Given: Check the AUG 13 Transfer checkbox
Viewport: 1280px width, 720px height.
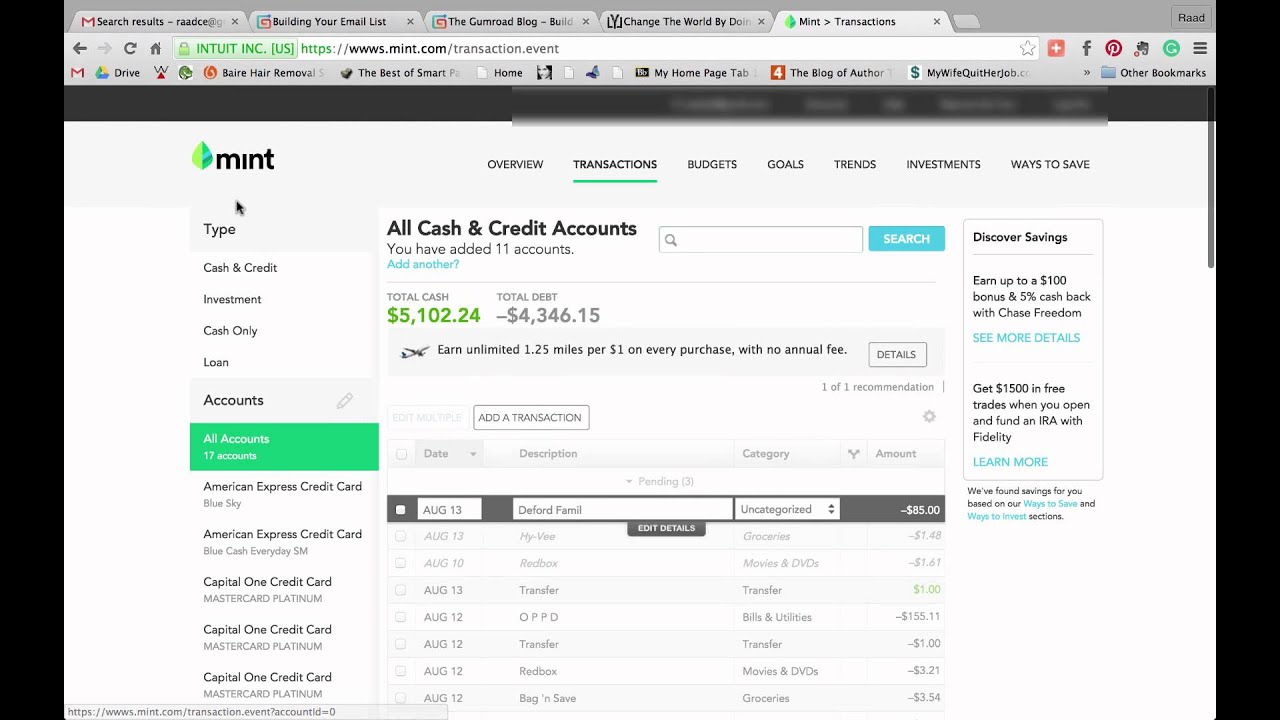Looking at the screenshot, I should 400,590.
